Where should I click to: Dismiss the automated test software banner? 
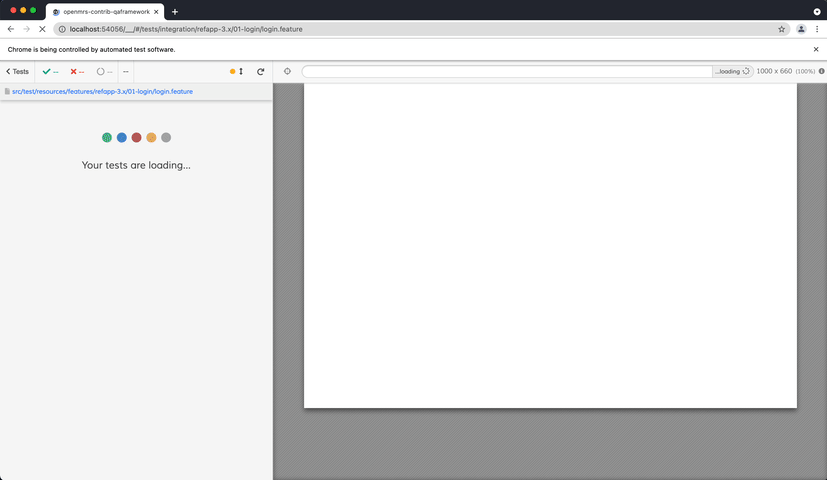[x=816, y=49]
